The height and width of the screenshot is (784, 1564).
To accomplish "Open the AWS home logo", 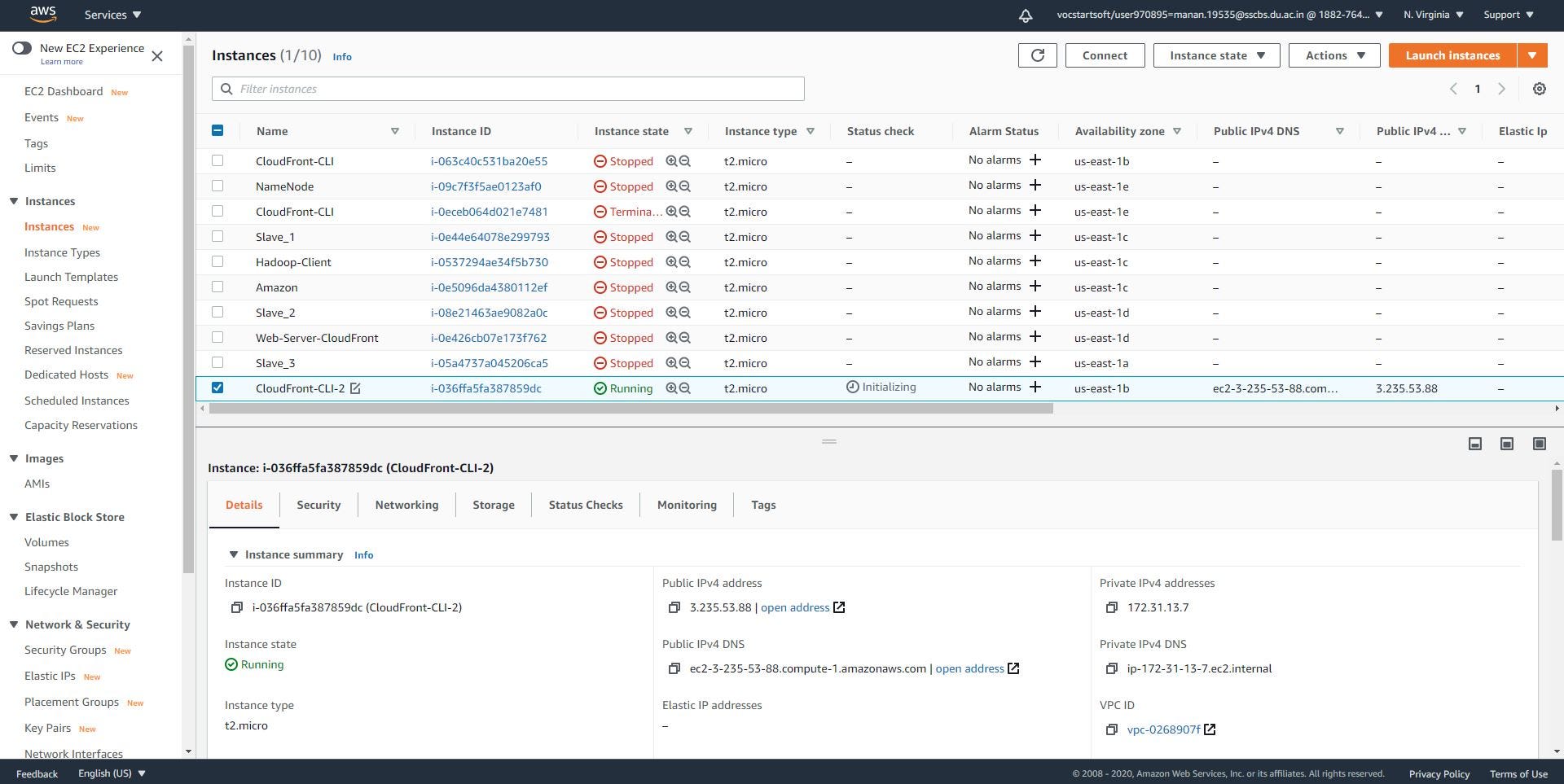I will [42, 14].
